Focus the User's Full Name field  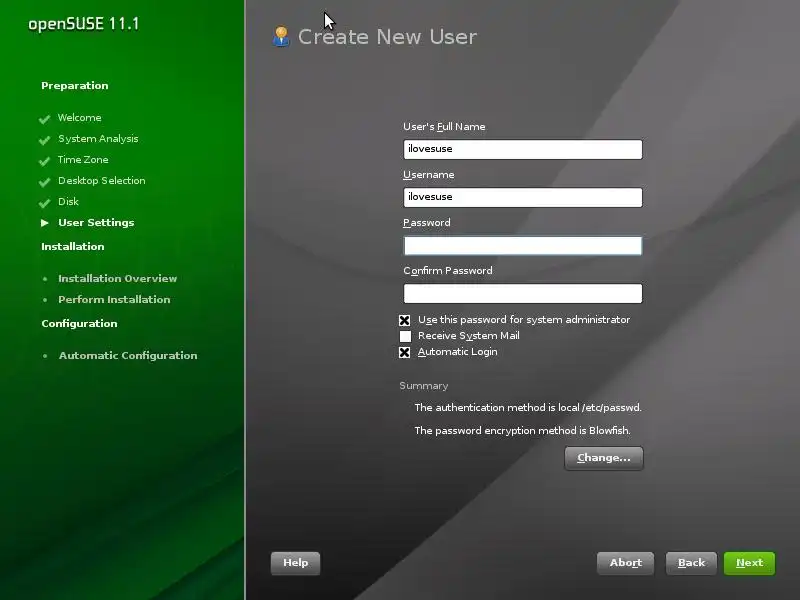click(522, 149)
